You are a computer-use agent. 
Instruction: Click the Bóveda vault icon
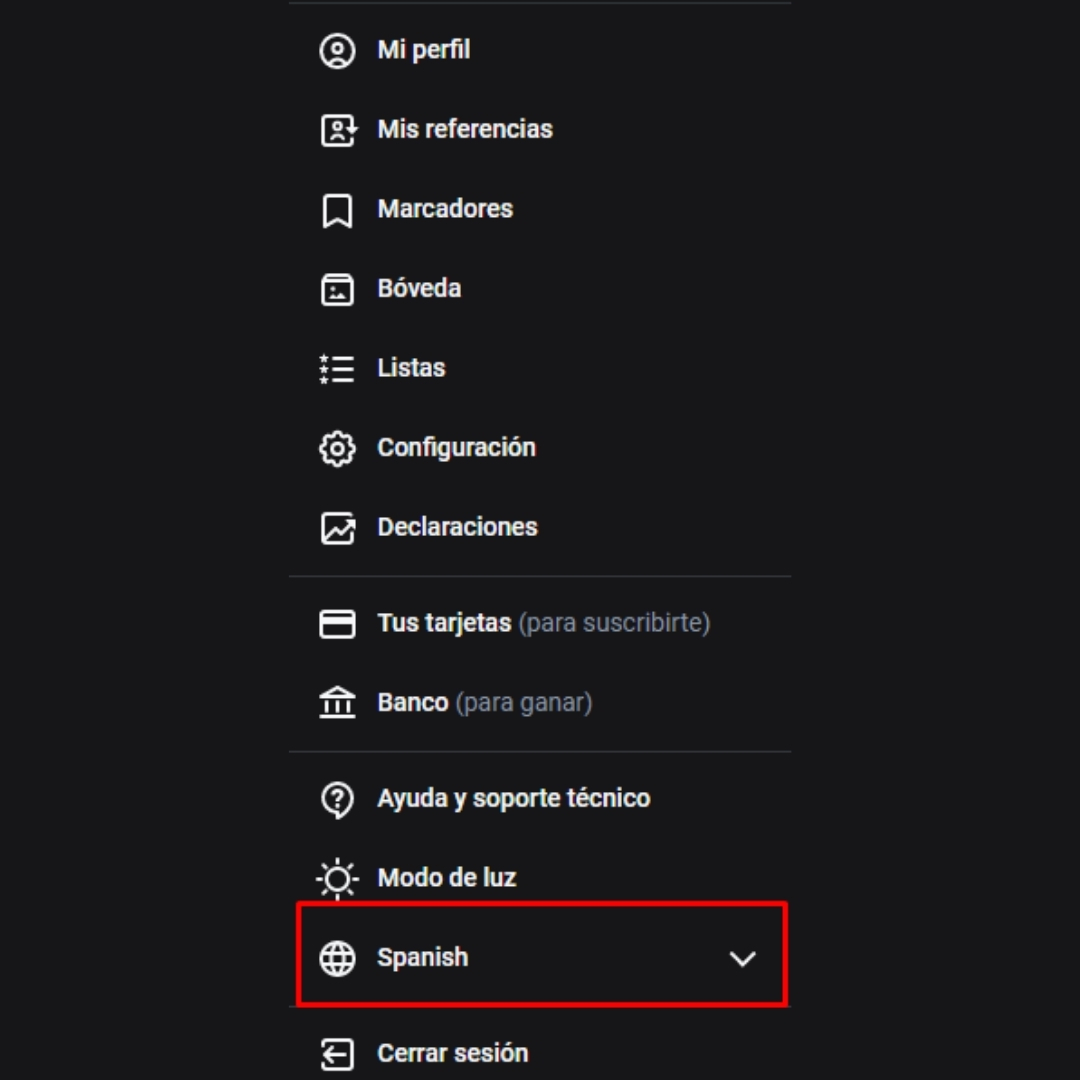[337, 289]
